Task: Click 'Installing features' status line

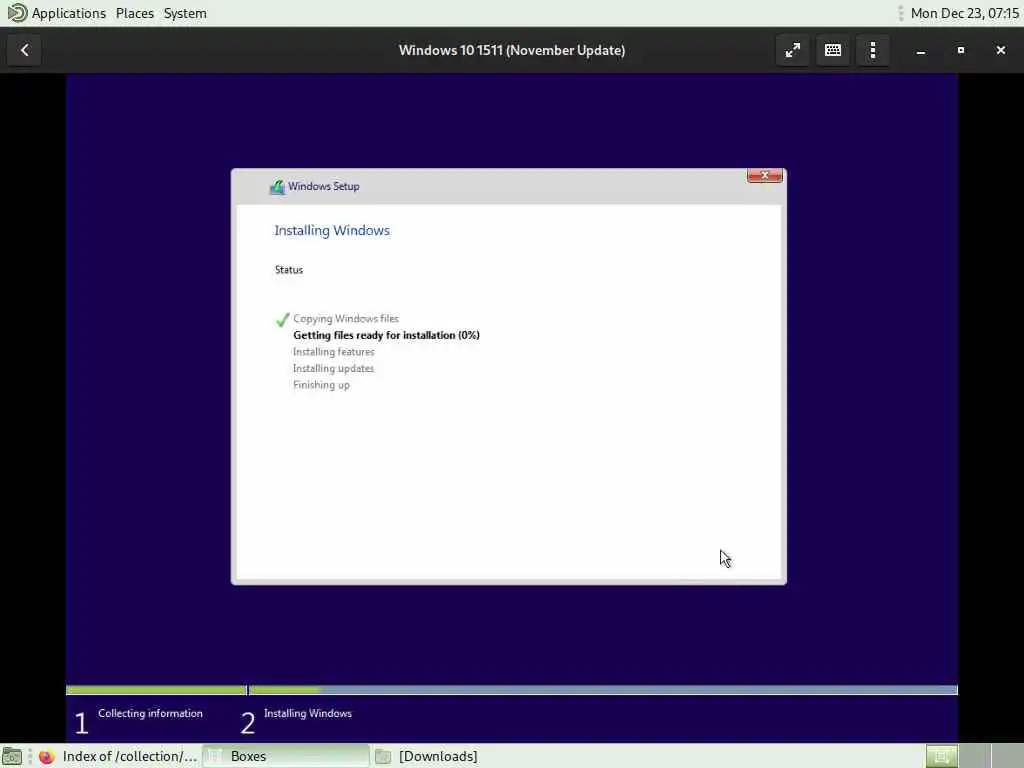Action: 334,352
